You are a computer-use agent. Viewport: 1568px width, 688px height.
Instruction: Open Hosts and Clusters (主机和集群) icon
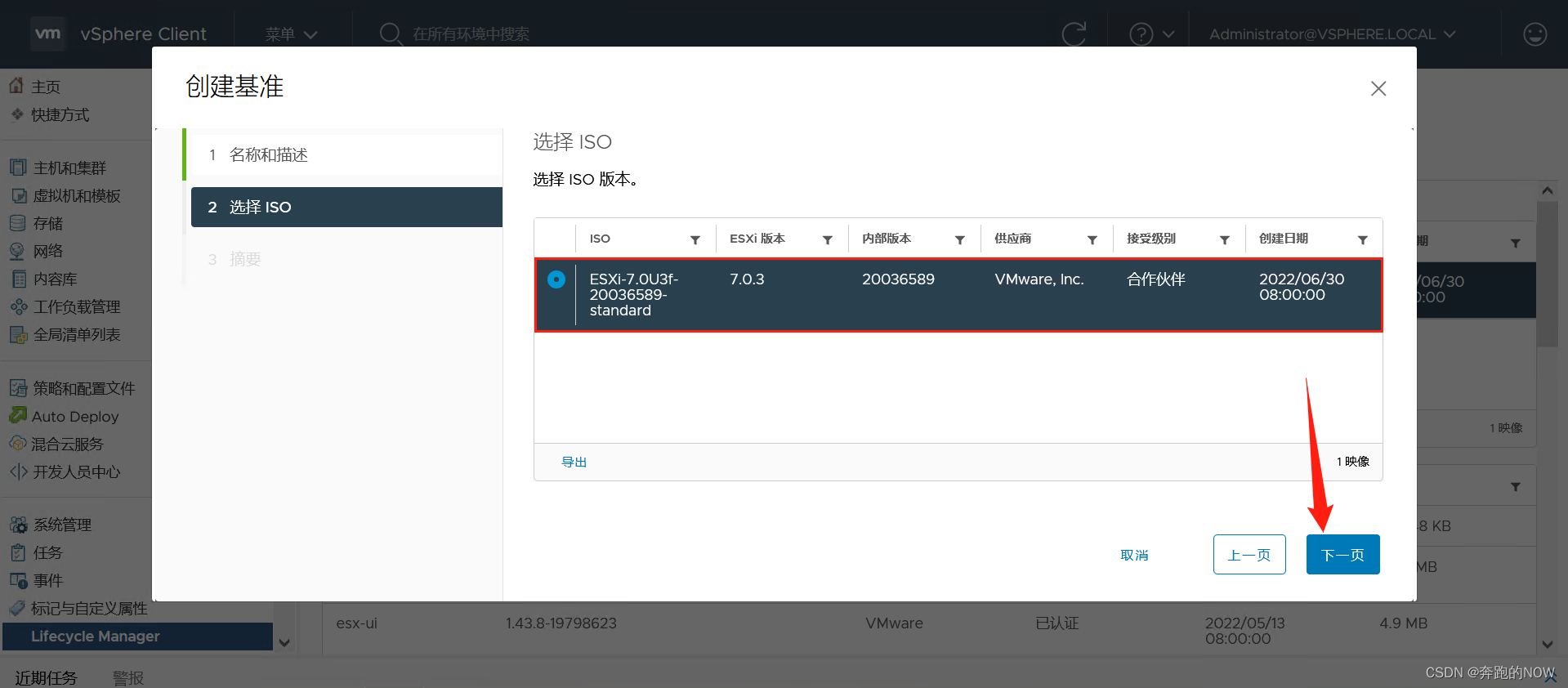pos(18,168)
